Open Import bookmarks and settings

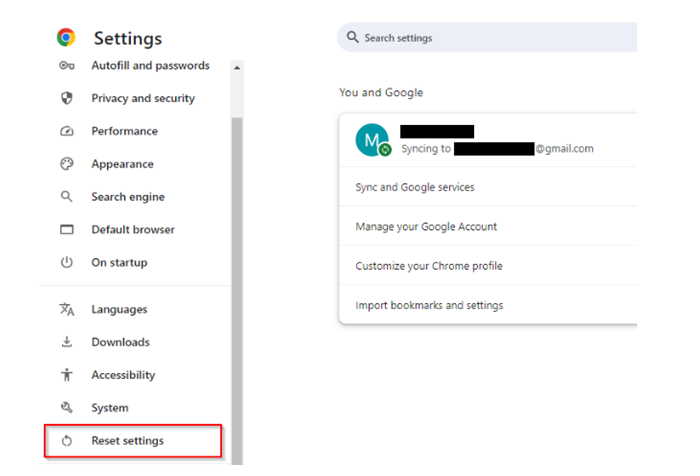coord(488,305)
